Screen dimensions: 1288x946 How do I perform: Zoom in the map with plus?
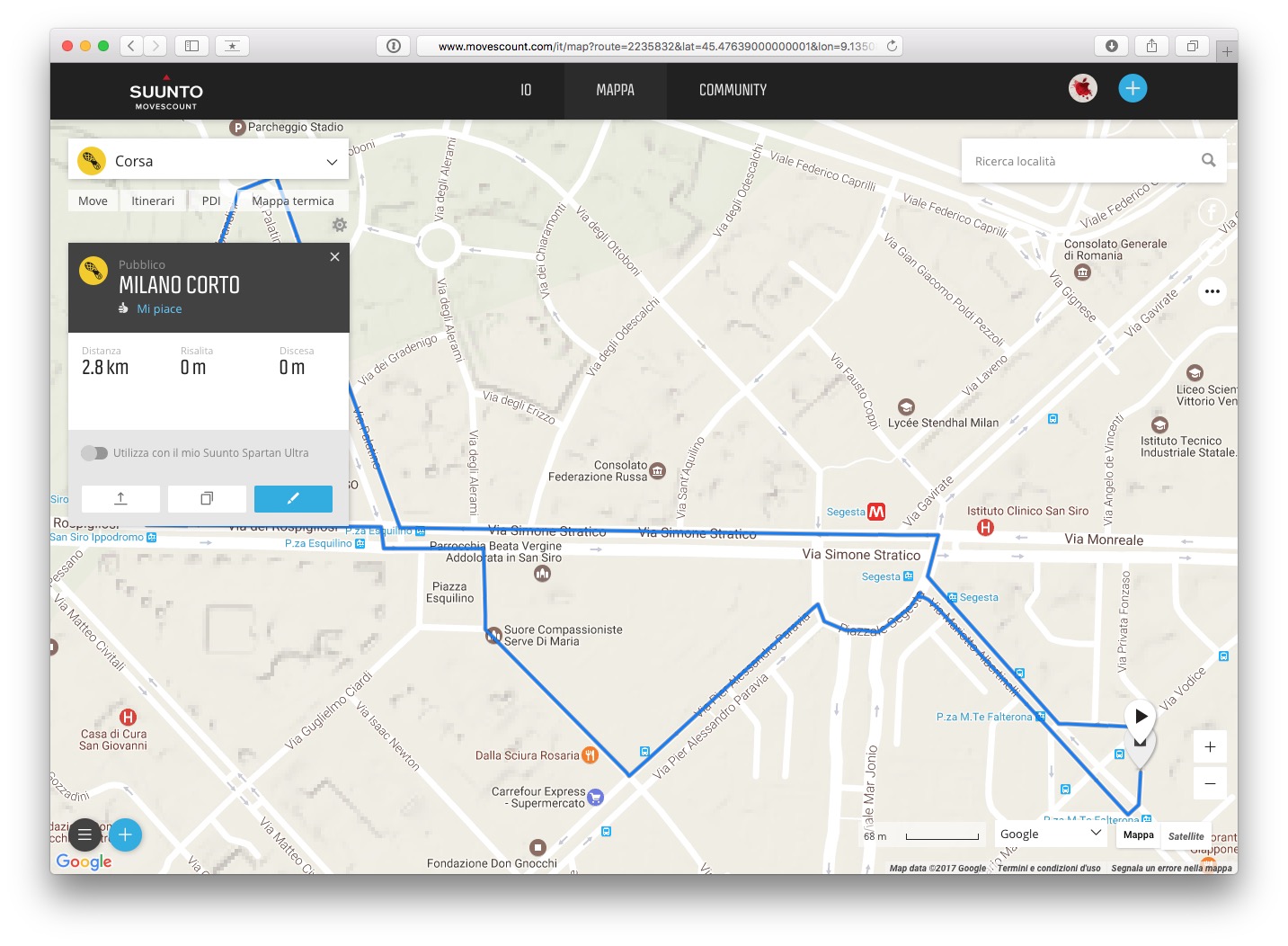point(1210,747)
